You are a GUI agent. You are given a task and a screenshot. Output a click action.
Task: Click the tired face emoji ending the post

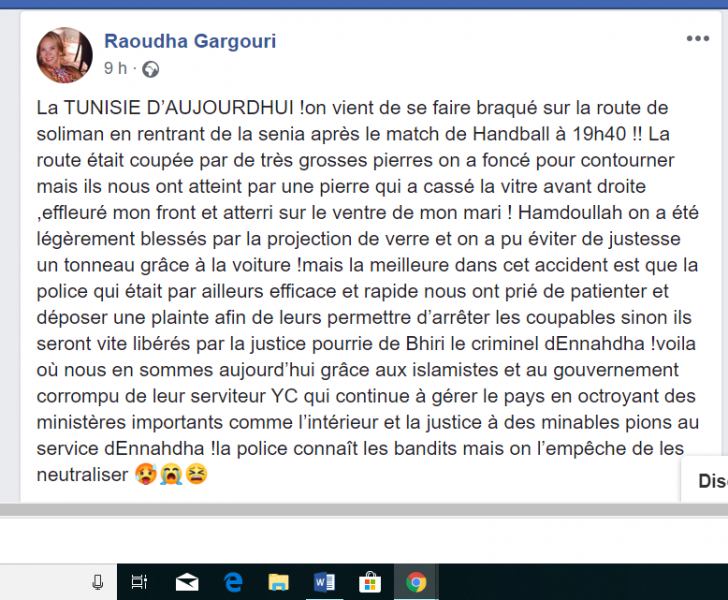coord(196,475)
